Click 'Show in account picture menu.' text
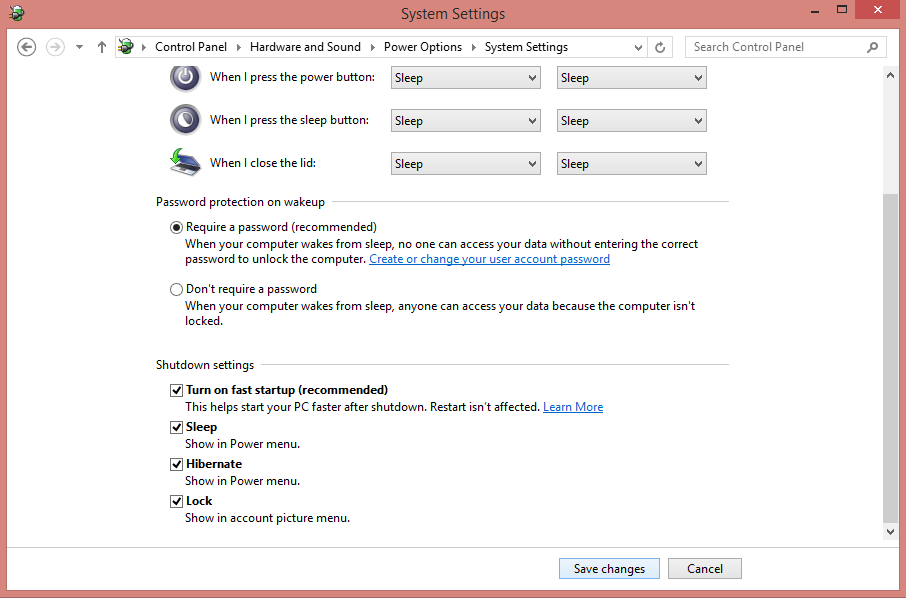906x598 pixels. [268, 518]
